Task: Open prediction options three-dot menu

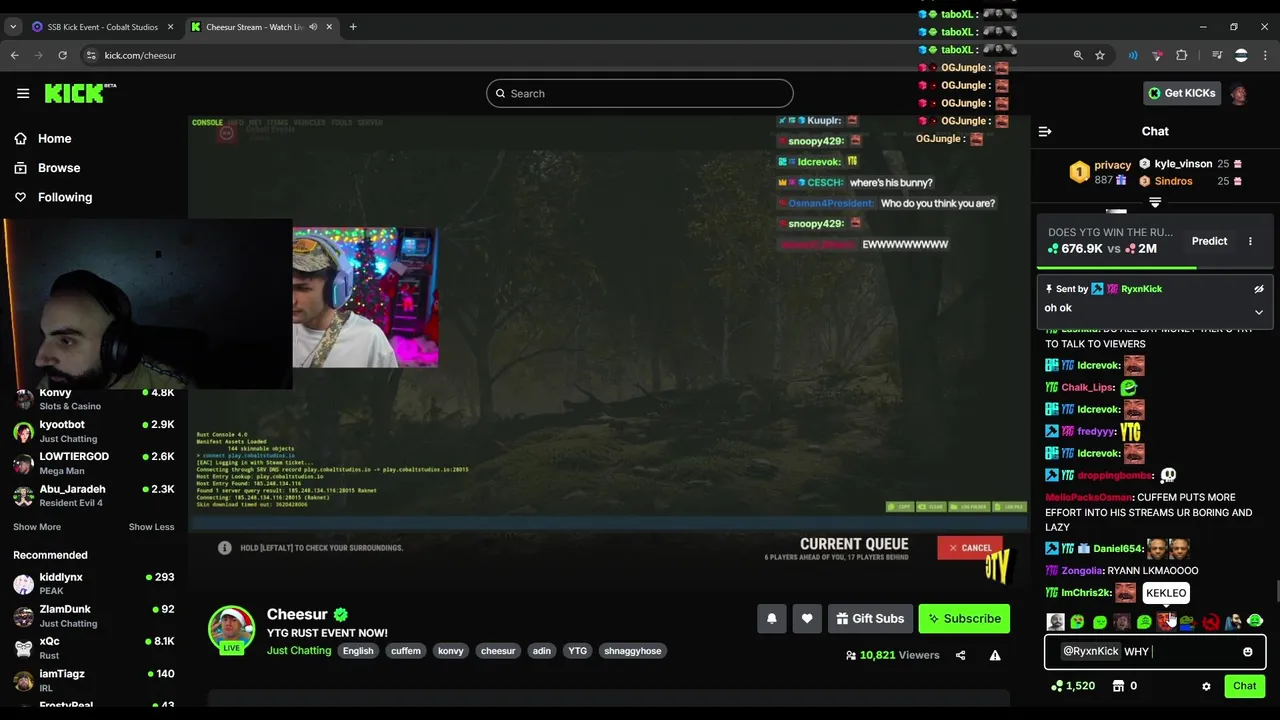Action: click(1250, 241)
